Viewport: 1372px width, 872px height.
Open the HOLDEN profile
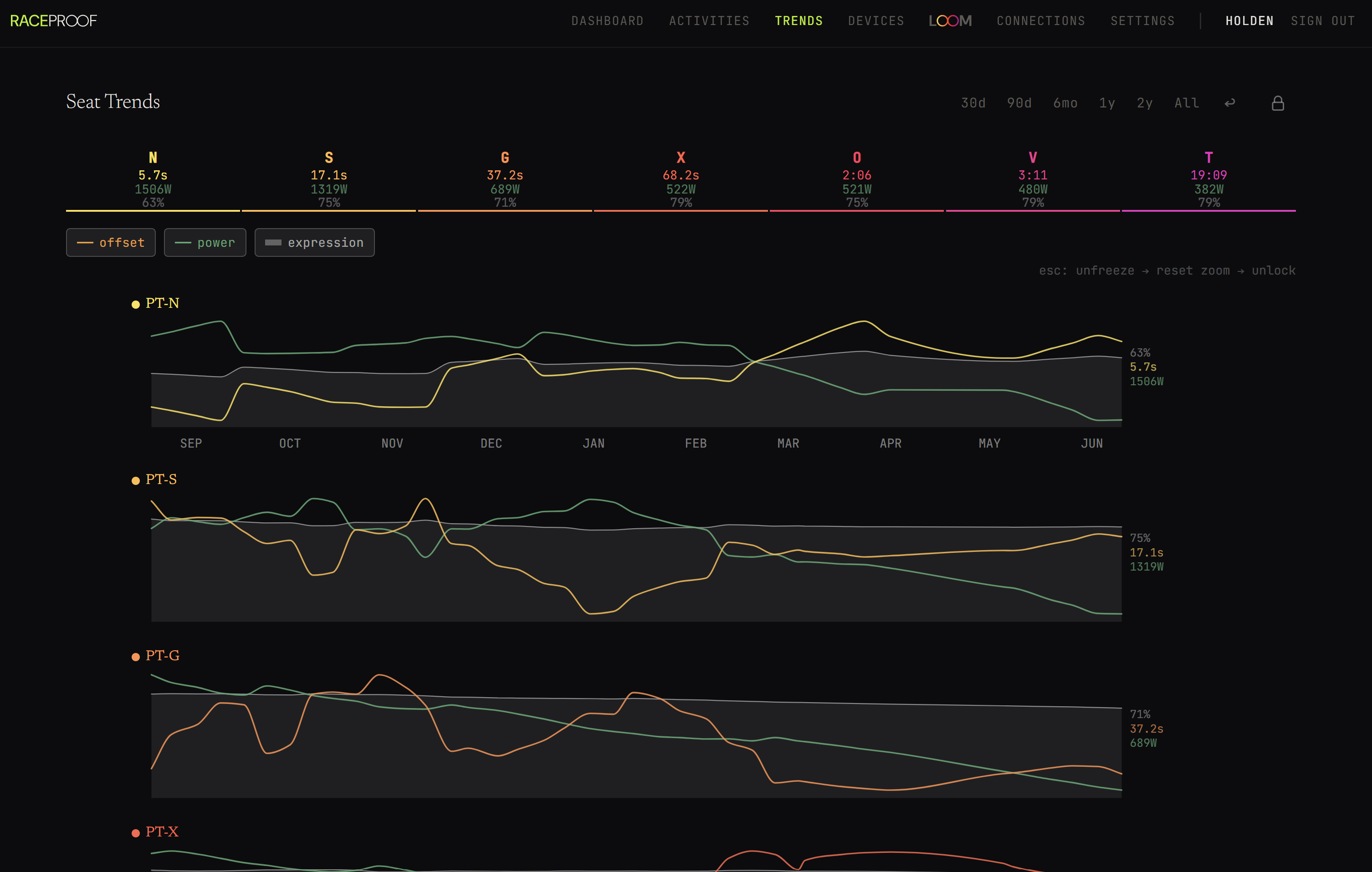point(1249,21)
